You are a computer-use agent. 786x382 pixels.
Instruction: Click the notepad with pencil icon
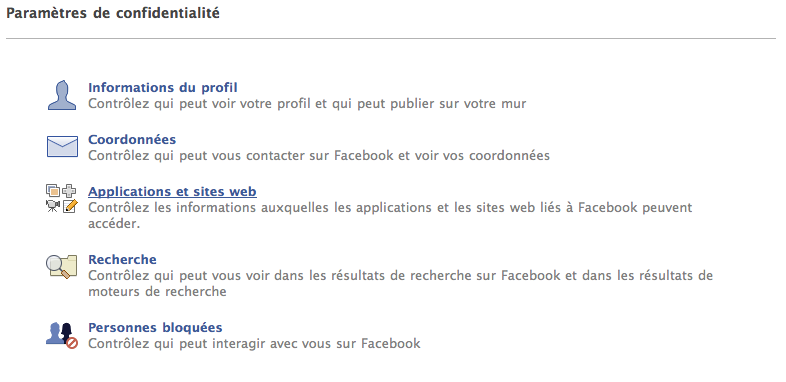(x=69, y=206)
